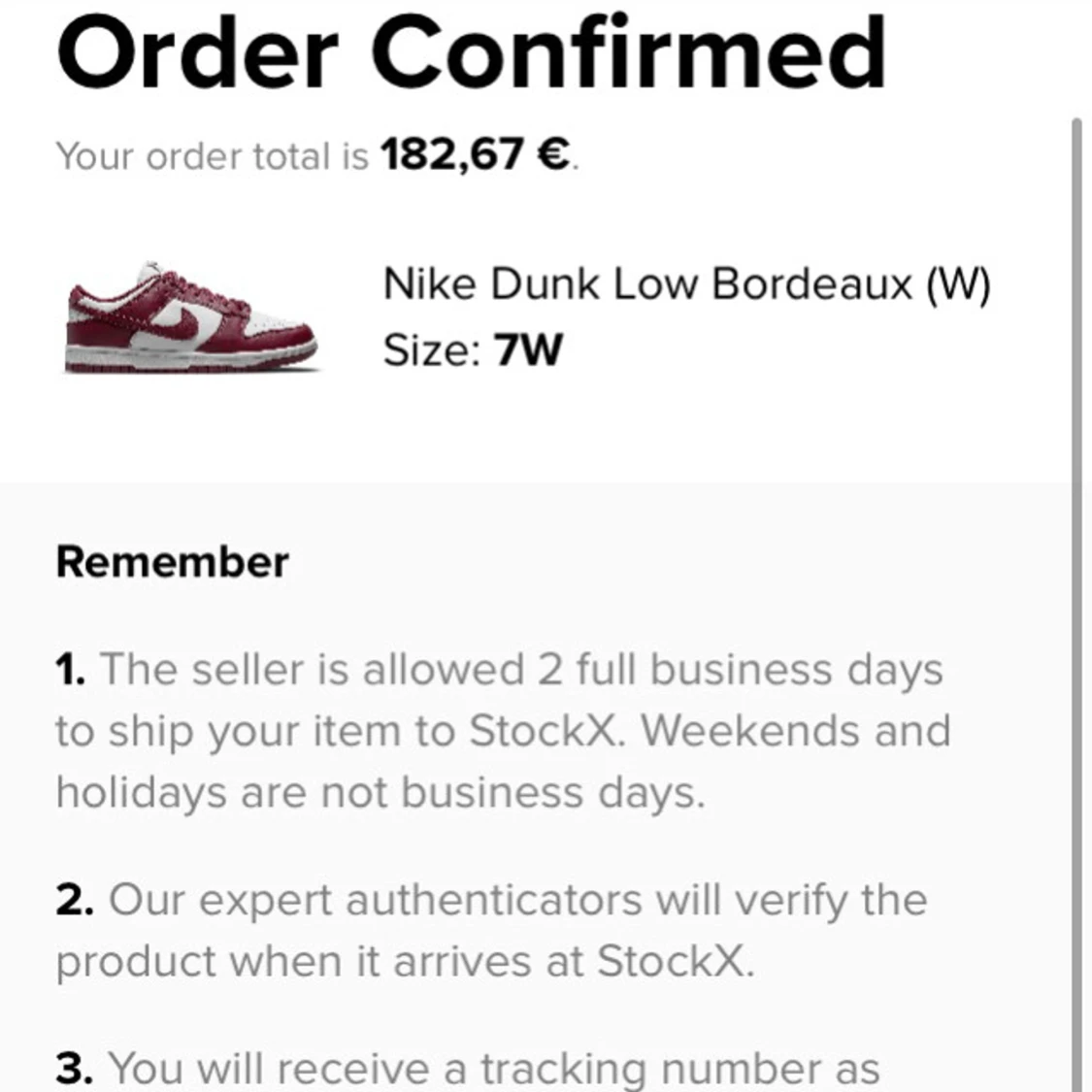Click the bold number 1. list marker
The image size is (1092, 1092).
71,670
